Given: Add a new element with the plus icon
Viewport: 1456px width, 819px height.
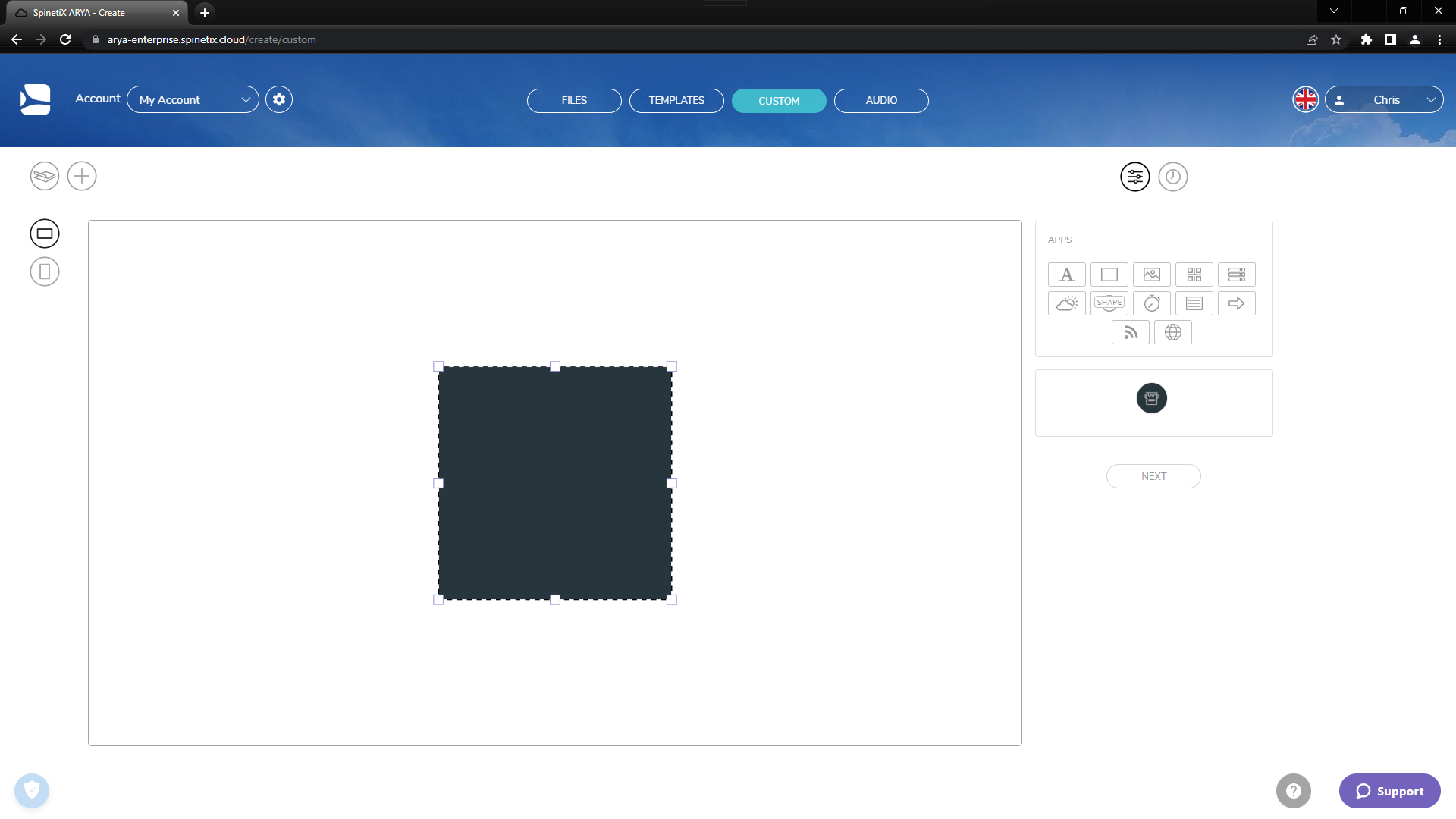Looking at the screenshot, I should (x=82, y=176).
